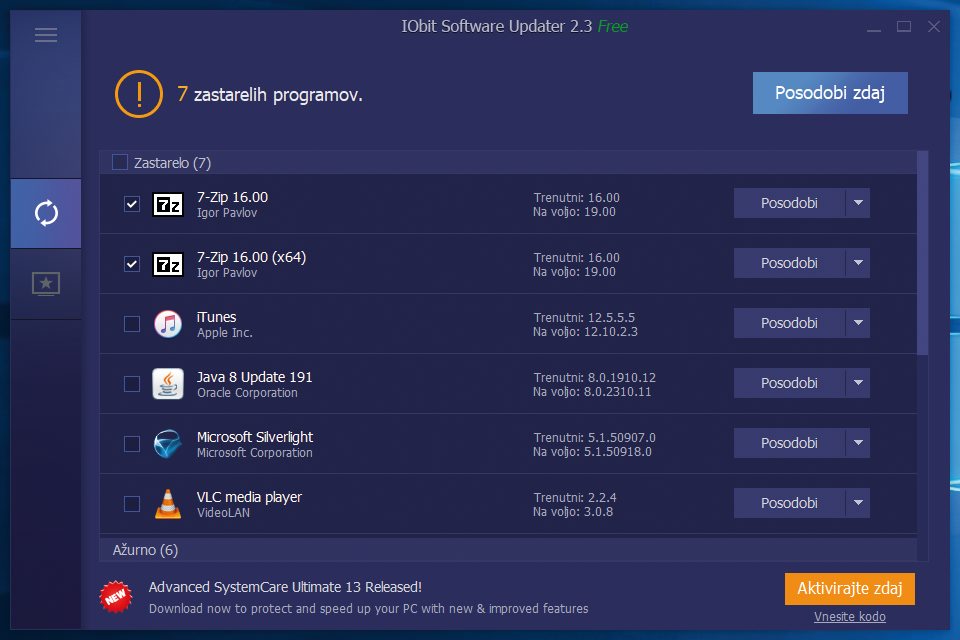Screen dimensions: 960x640
Task: Click the Aktivirajte zdaj button
Action: 850,589
